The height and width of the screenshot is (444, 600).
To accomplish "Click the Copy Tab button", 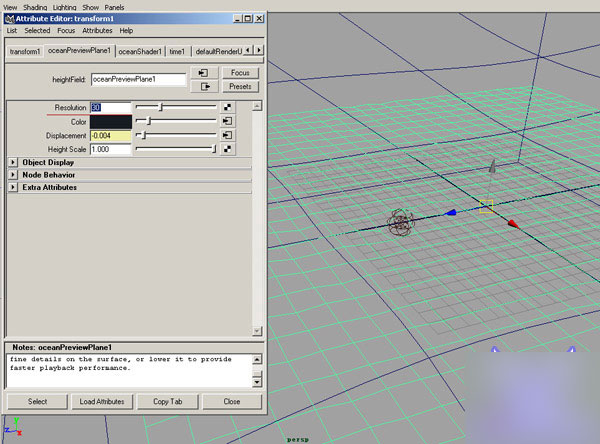I will click(168, 402).
